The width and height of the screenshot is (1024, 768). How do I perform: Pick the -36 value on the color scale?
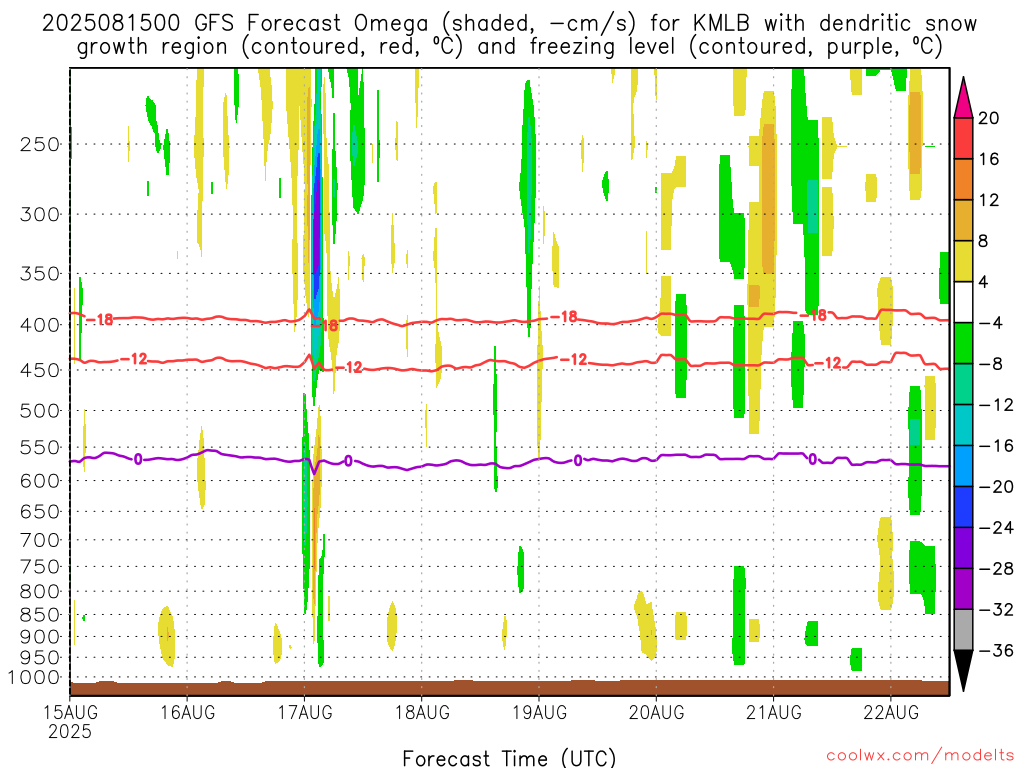pos(995,650)
